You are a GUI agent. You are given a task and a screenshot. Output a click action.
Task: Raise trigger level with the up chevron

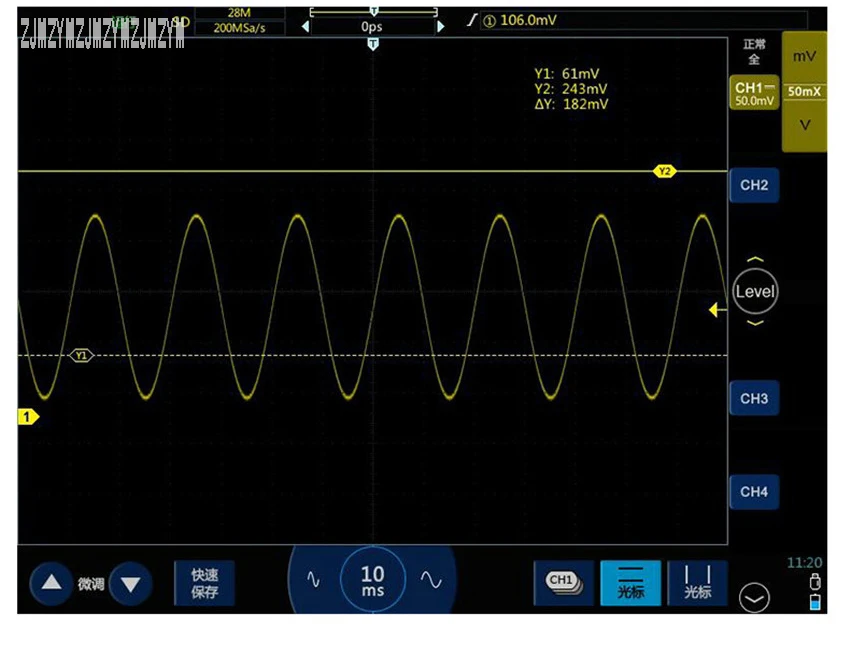(755, 259)
